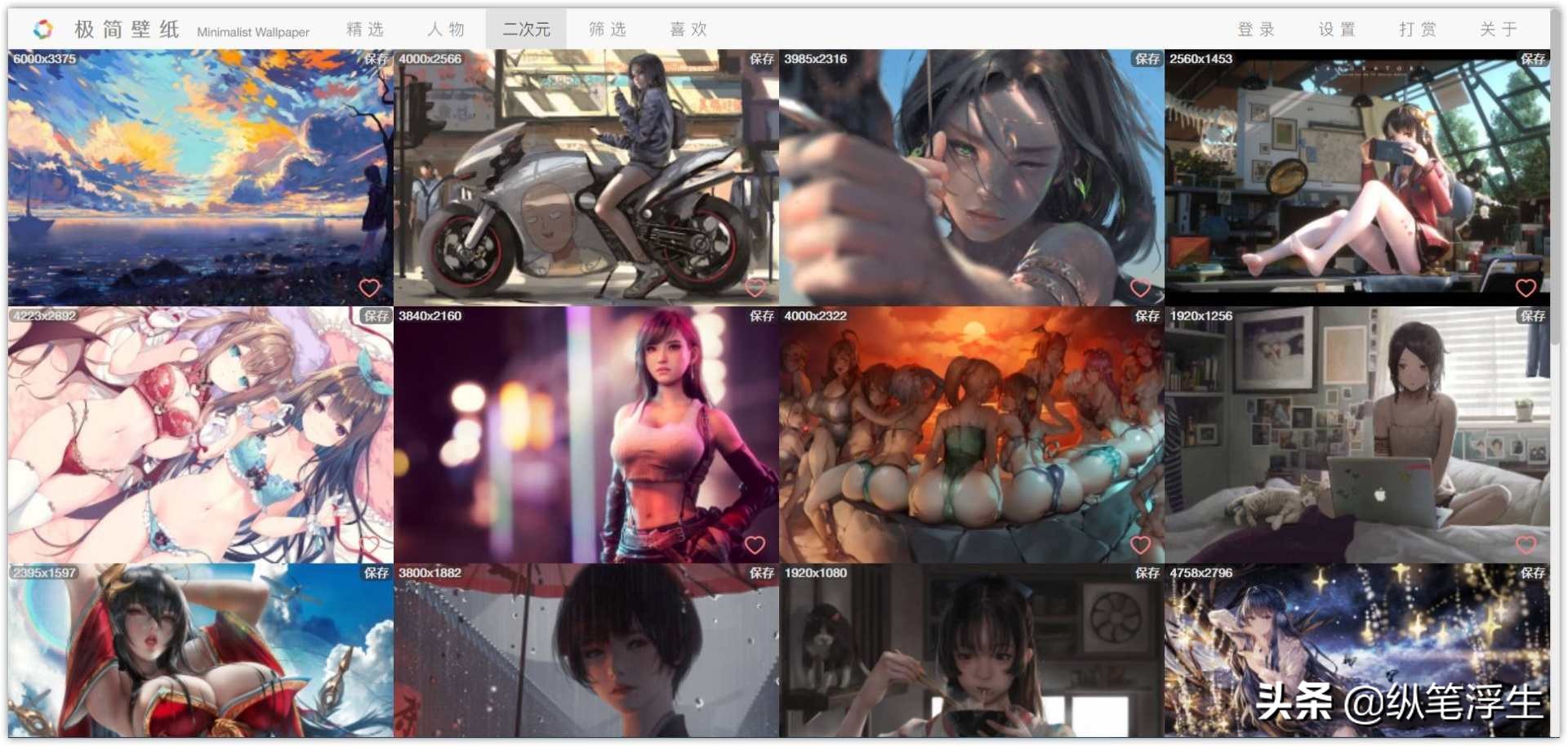Switch to the 人物 tab
Image resolution: width=1568 pixels, height=746 pixels.
445,29
